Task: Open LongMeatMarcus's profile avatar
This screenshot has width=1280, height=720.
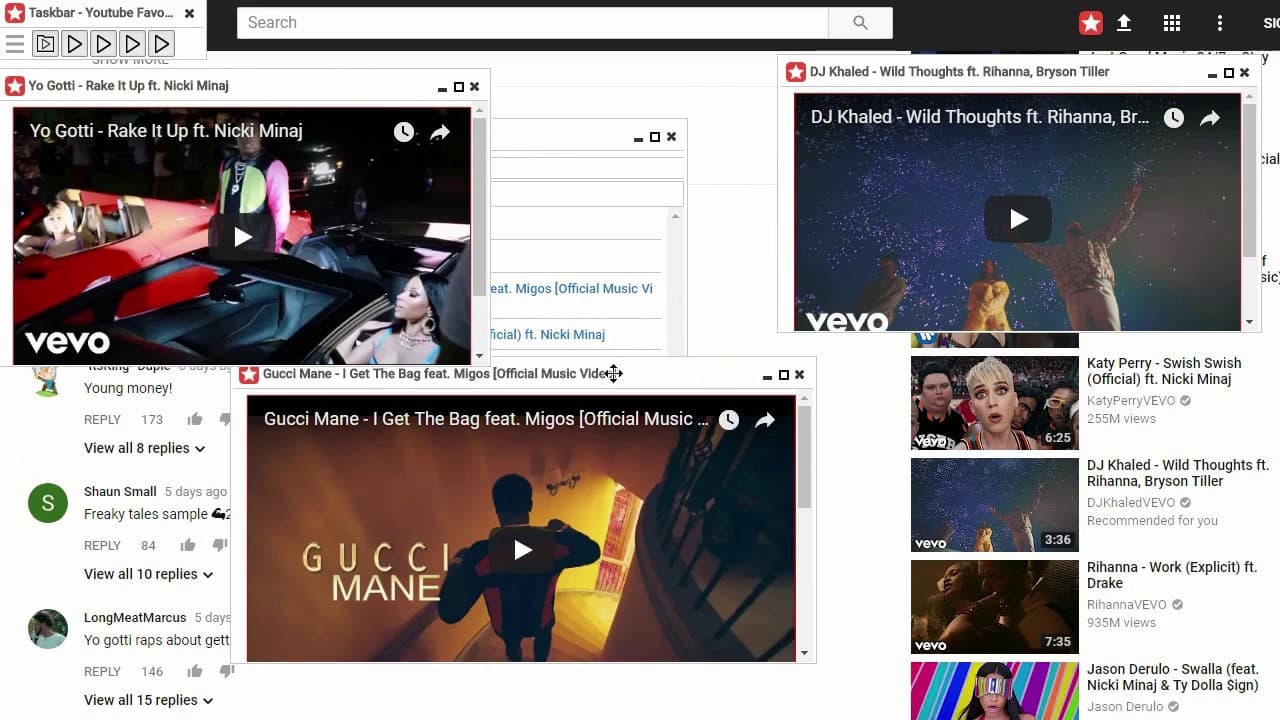Action: (48, 628)
